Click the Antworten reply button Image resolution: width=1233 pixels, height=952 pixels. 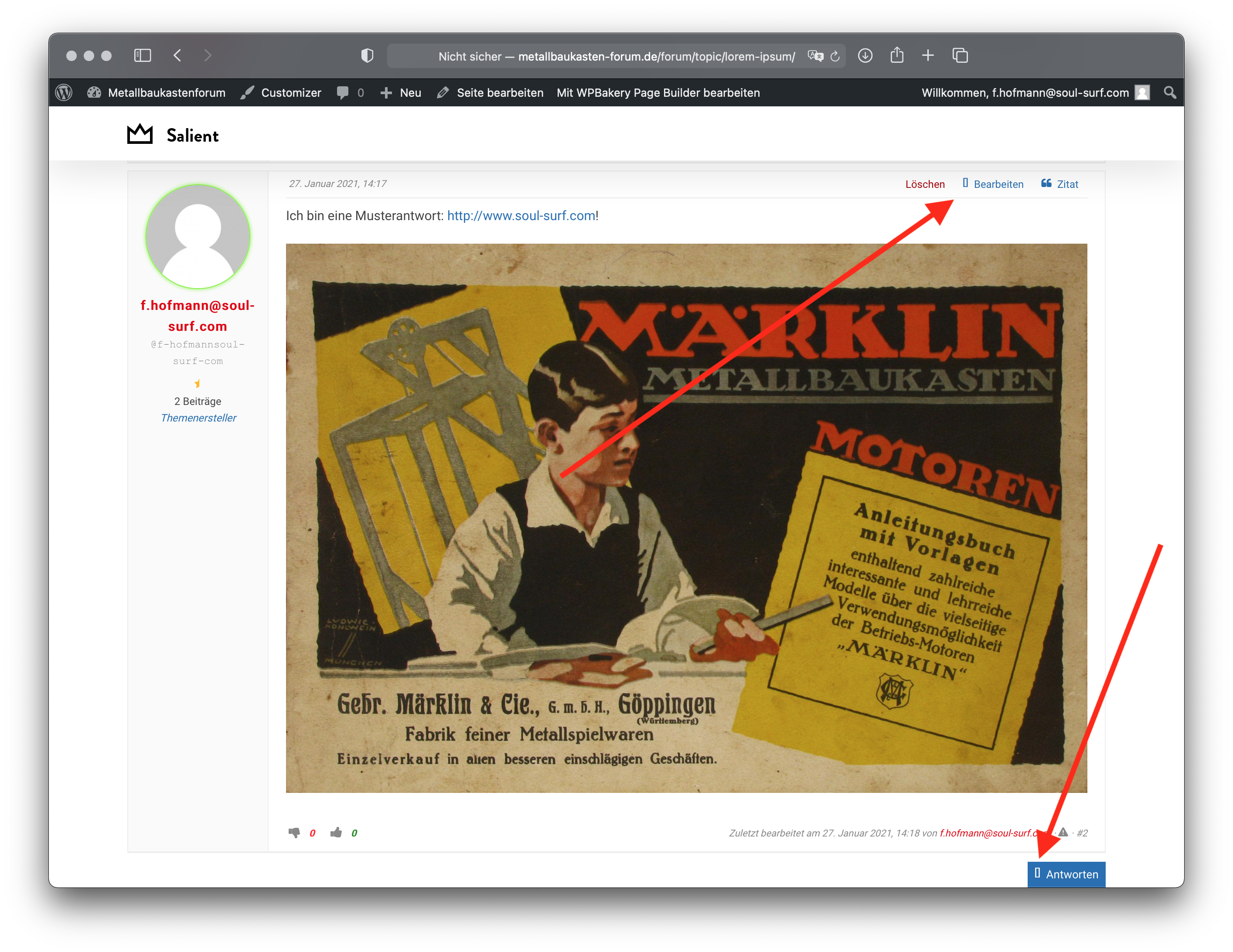tap(1066, 874)
